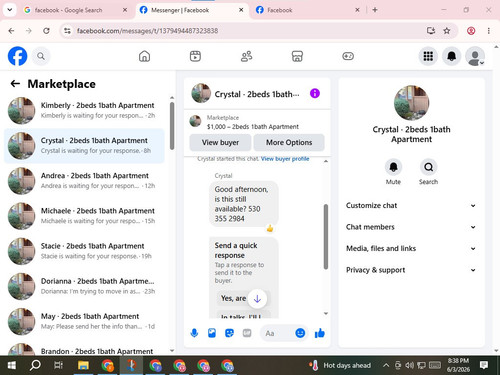Open May's apartment conversation
This screenshot has height=375, width=500.
84,321
